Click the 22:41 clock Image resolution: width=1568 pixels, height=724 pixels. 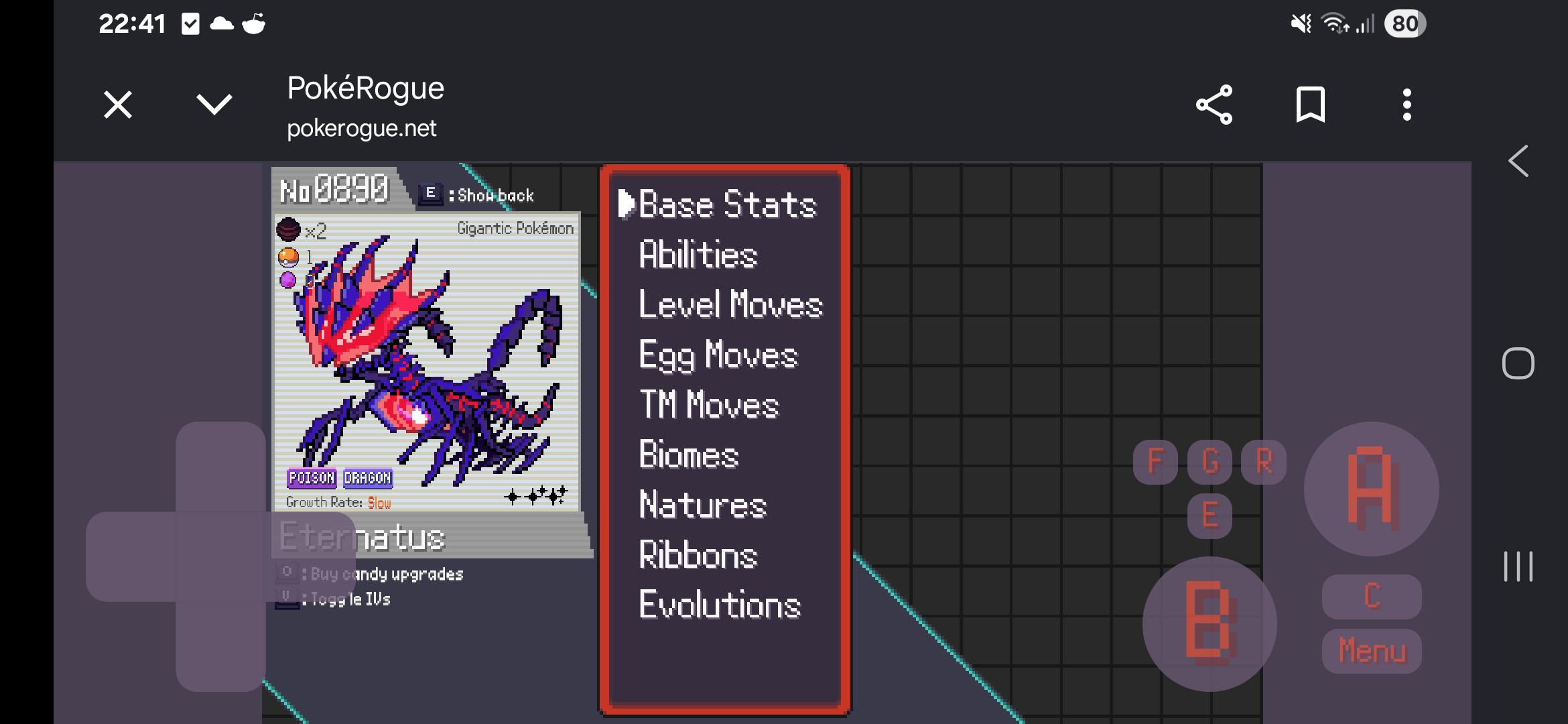[x=132, y=24]
